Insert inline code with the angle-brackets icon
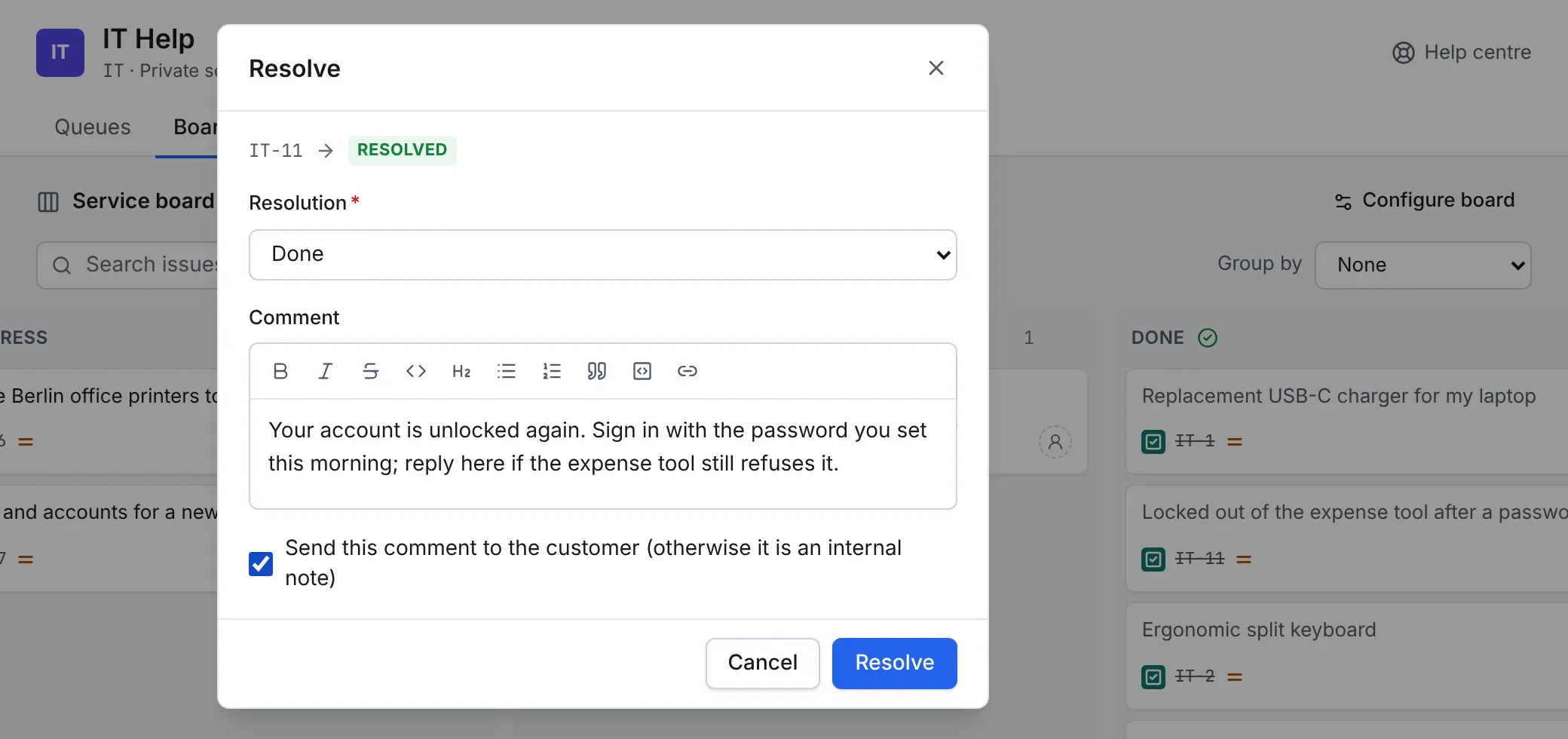The width and height of the screenshot is (1568, 739). [416, 371]
